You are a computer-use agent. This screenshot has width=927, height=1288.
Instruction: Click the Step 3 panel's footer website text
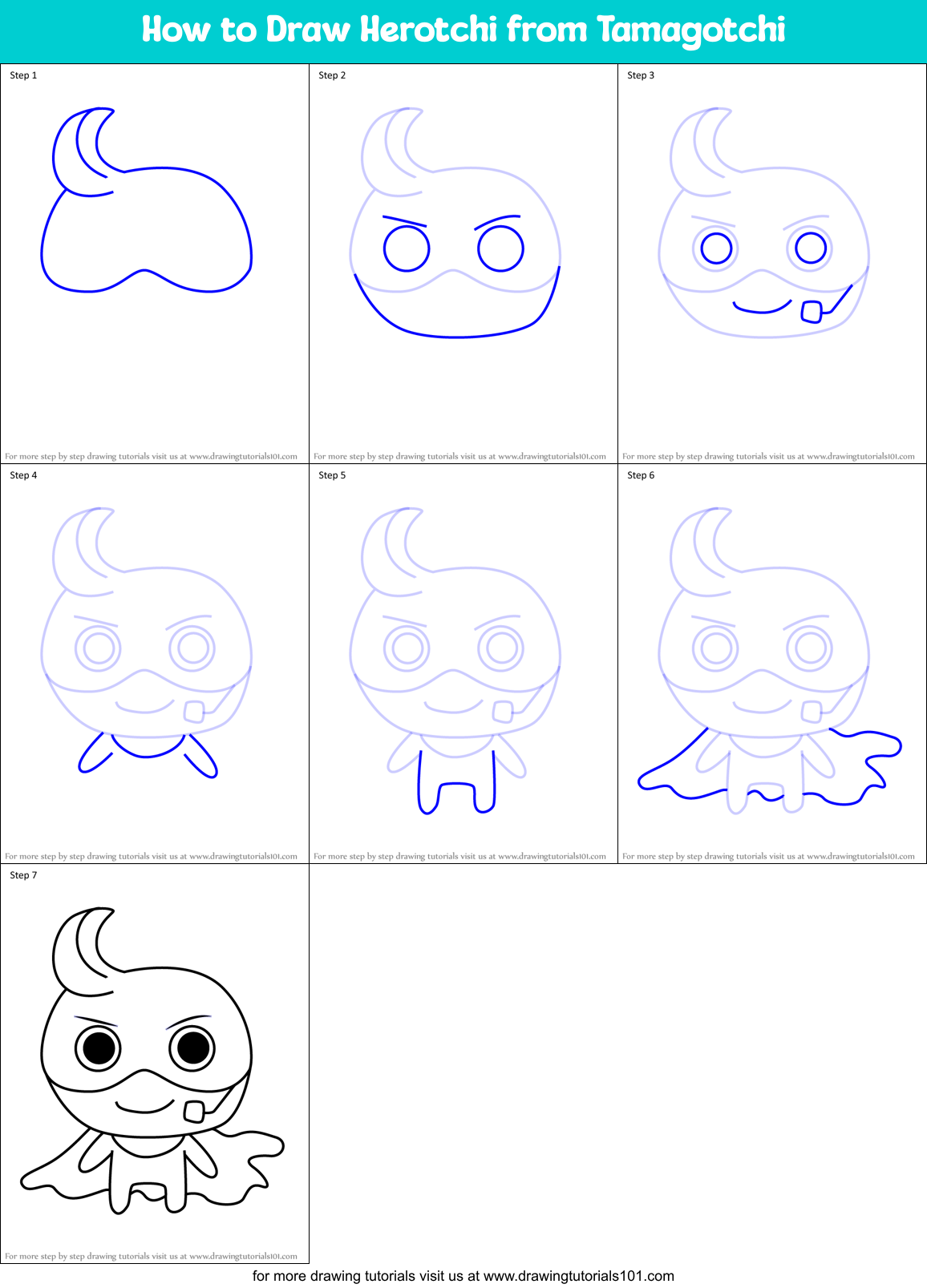click(x=768, y=456)
